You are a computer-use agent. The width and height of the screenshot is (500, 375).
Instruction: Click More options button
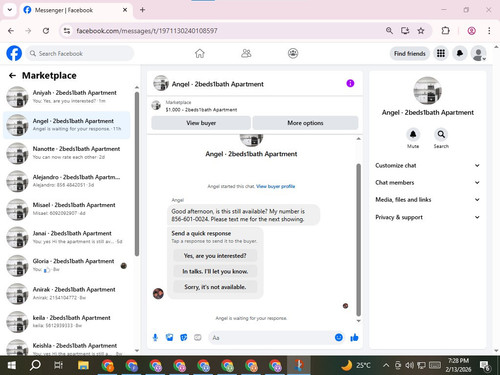click(x=305, y=123)
